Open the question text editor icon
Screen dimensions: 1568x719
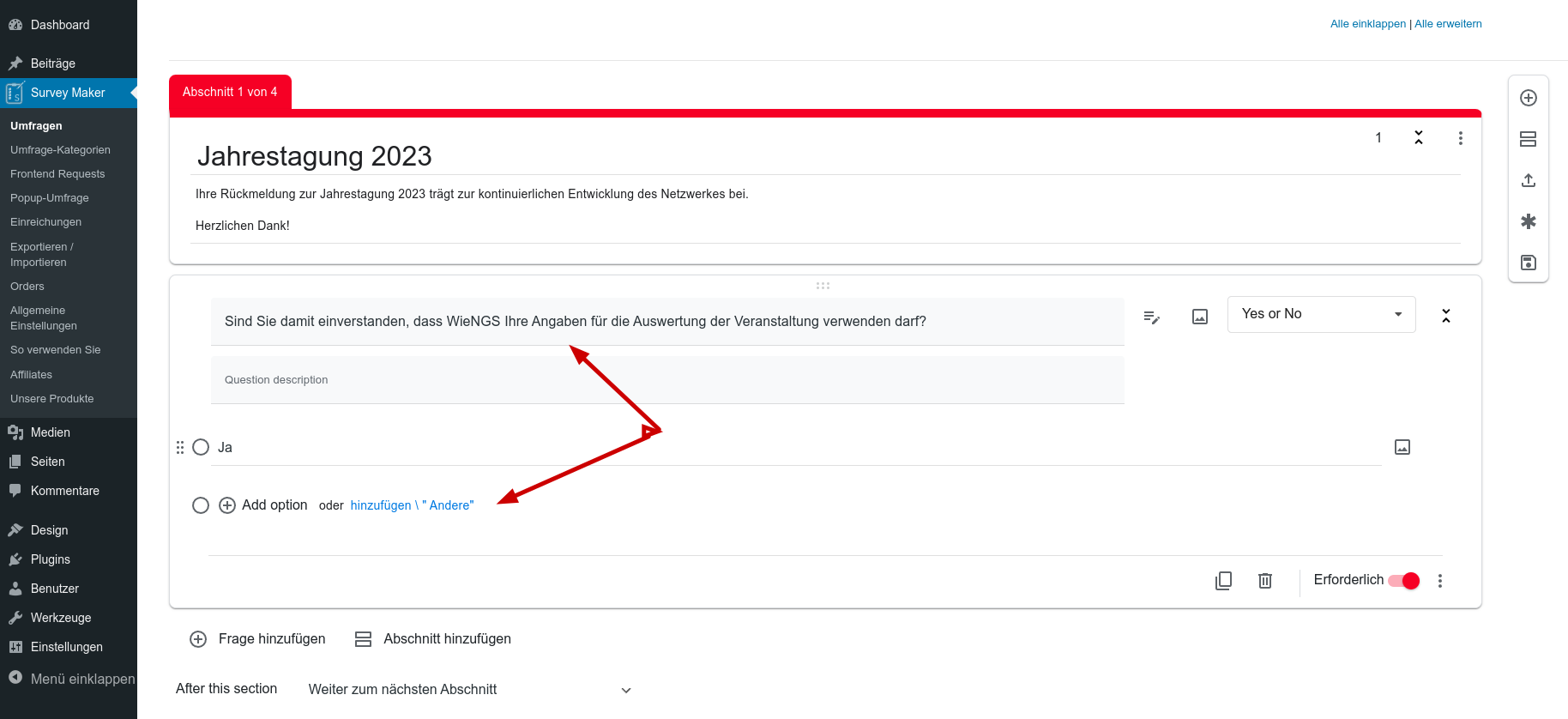(x=1151, y=317)
